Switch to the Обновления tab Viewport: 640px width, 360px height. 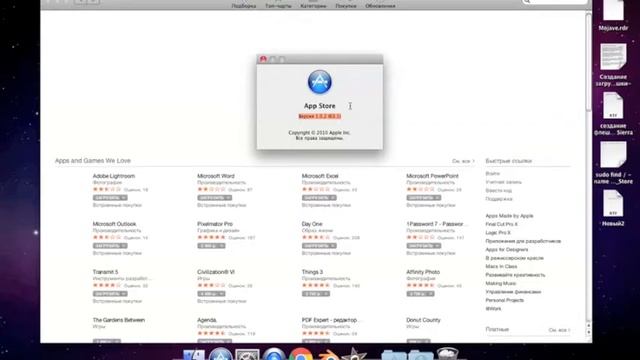pos(380,5)
